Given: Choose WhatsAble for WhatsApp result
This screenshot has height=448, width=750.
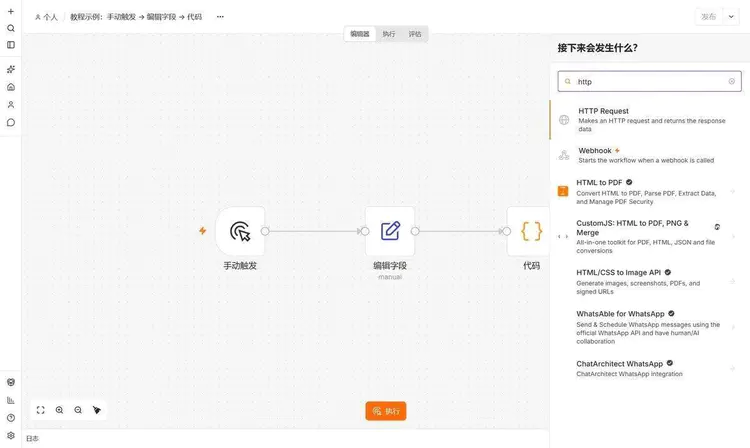Looking at the screenshot, I should coord(650,327).
